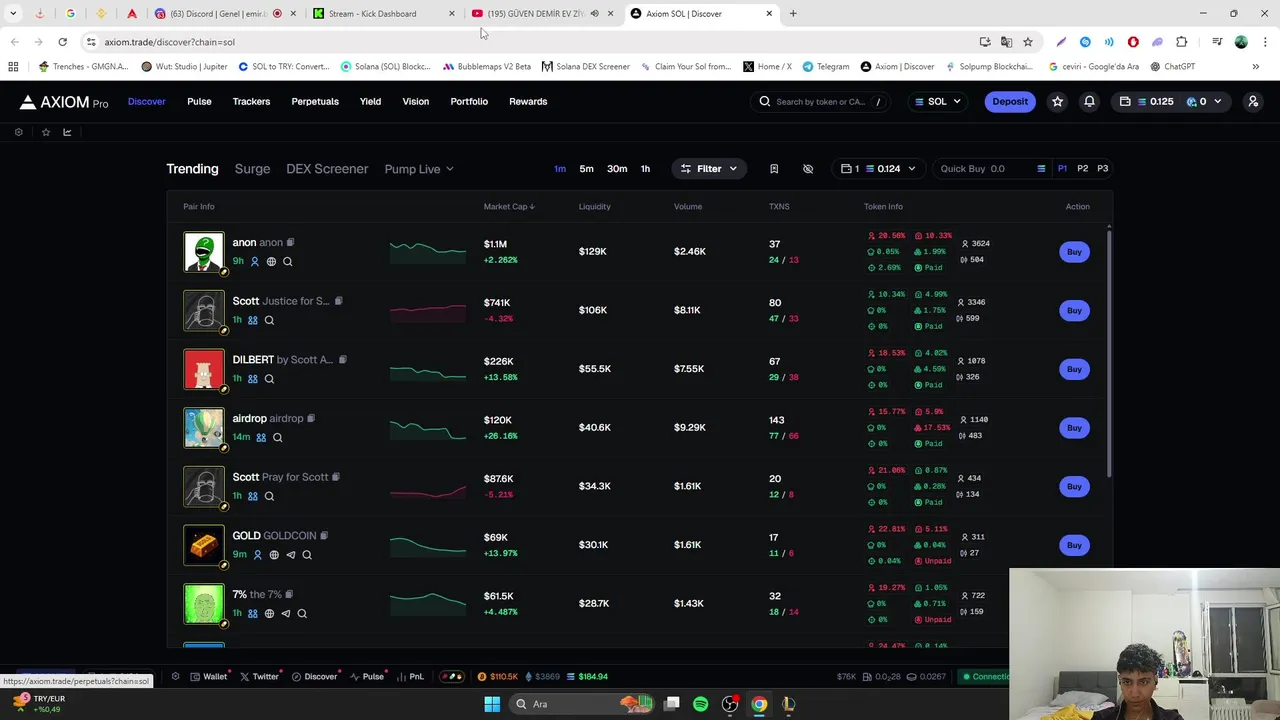Click the bookmark icon beside Filter
Viewport: 1280px width, 720px height.
click(774, 169)
